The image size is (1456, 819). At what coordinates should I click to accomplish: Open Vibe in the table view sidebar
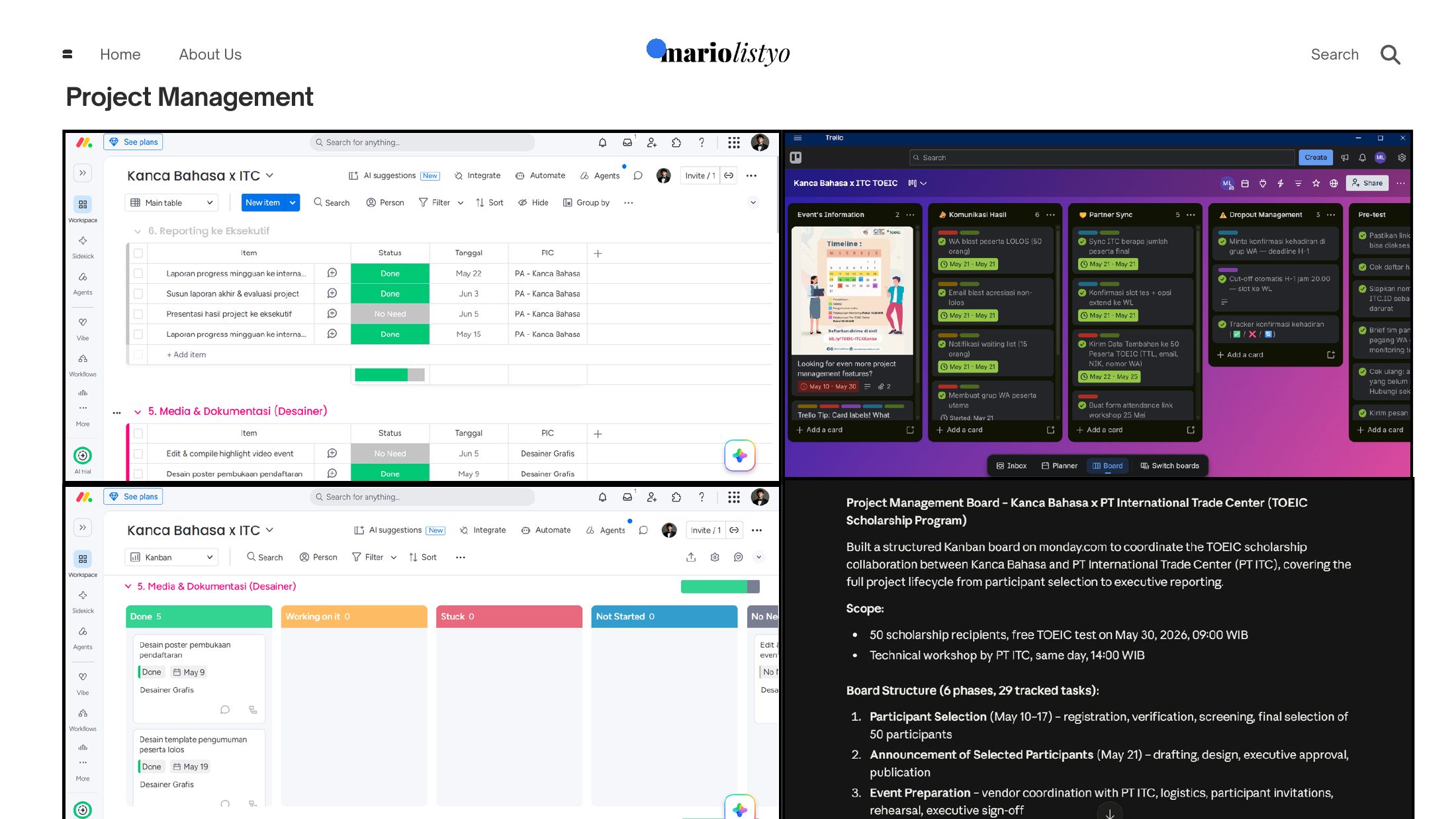tap(83, 328)
